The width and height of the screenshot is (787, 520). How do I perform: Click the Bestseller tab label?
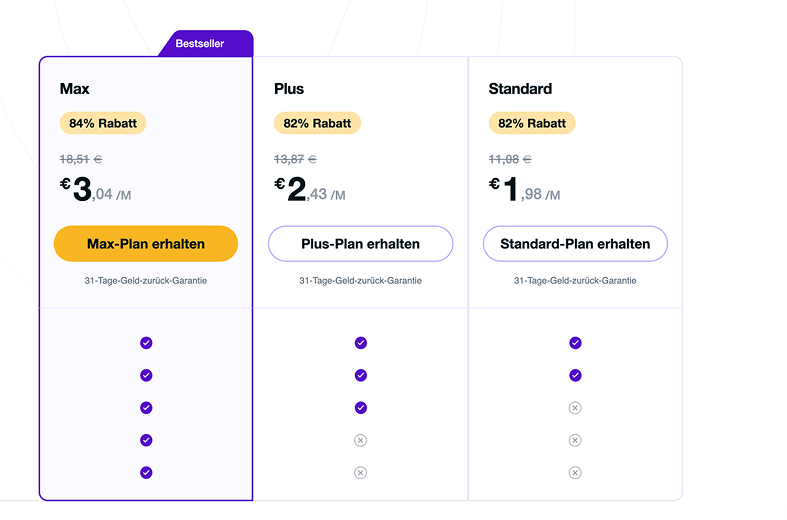tap(200, 44)
